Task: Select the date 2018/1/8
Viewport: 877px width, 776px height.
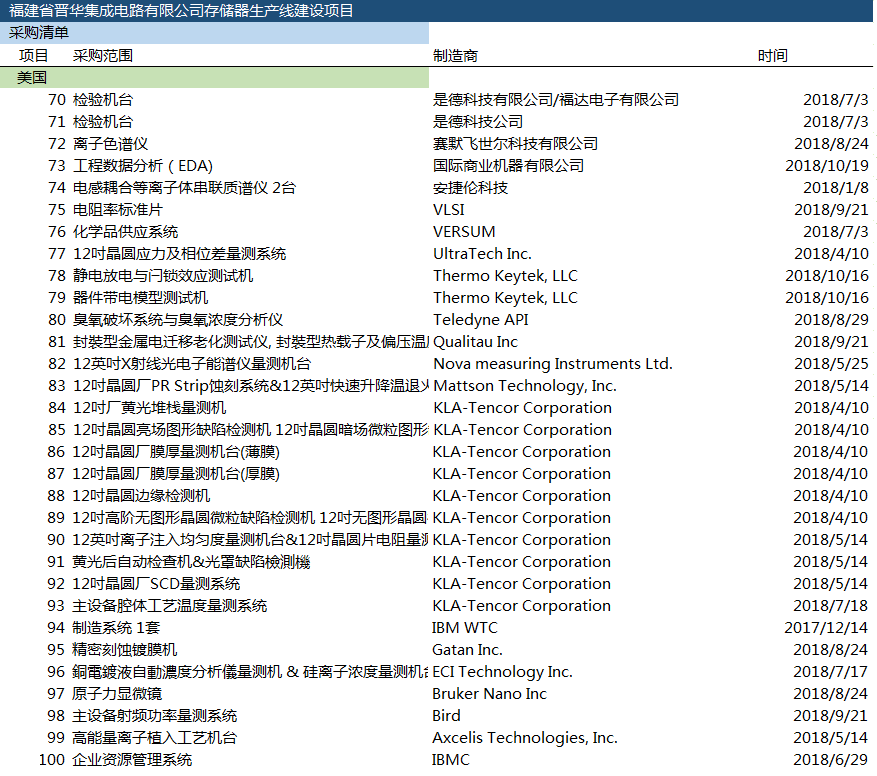Action: click(836, 187)
